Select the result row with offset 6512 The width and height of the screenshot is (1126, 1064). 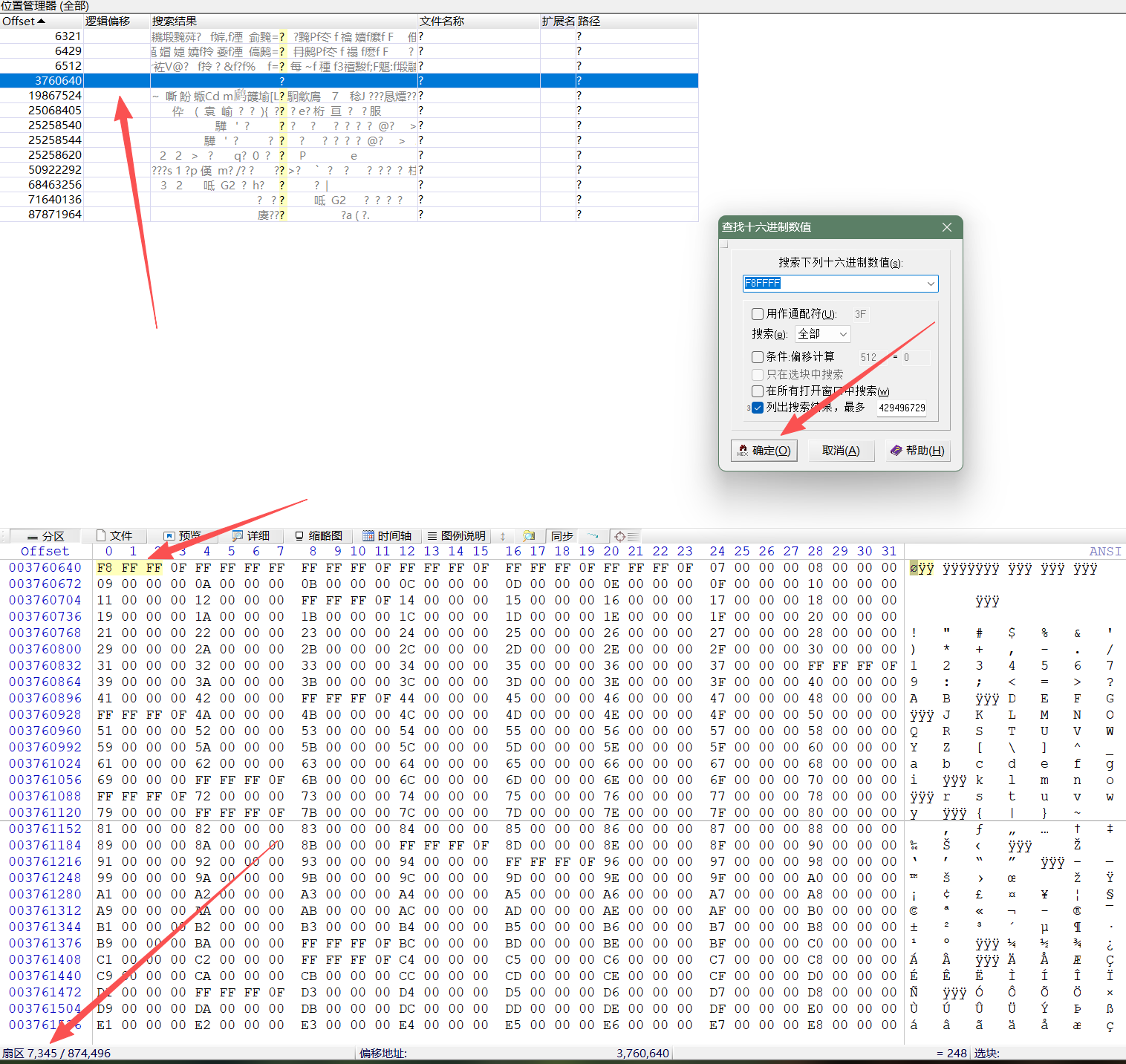(x=349, y=66)
